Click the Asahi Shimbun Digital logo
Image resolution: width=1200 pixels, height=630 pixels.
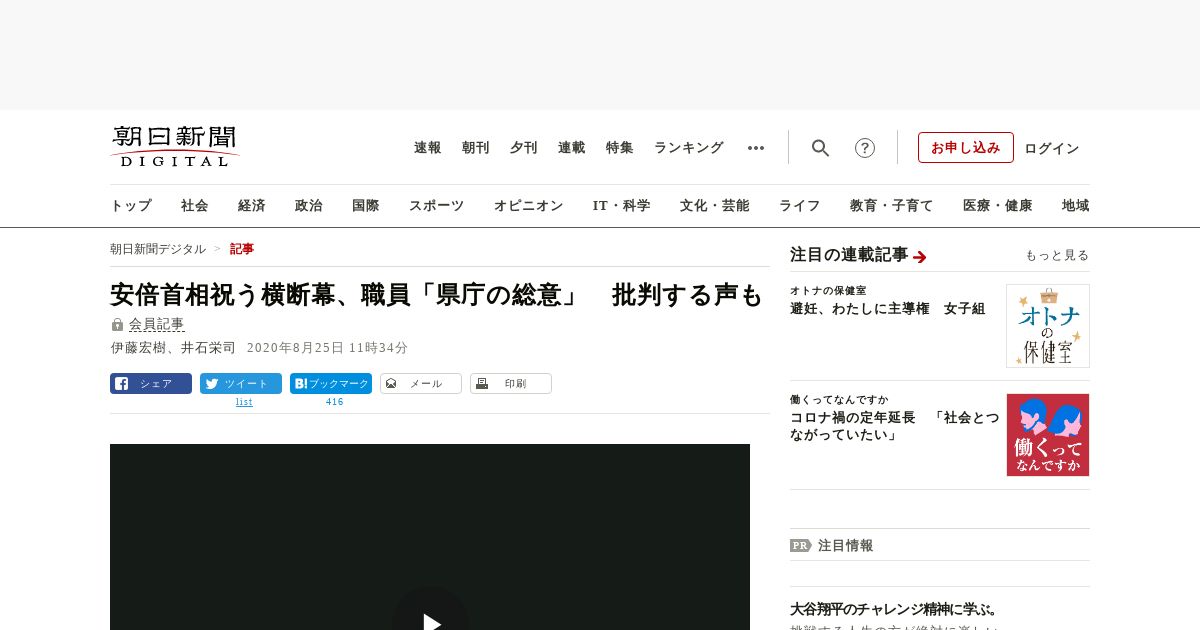click(175, 146)
